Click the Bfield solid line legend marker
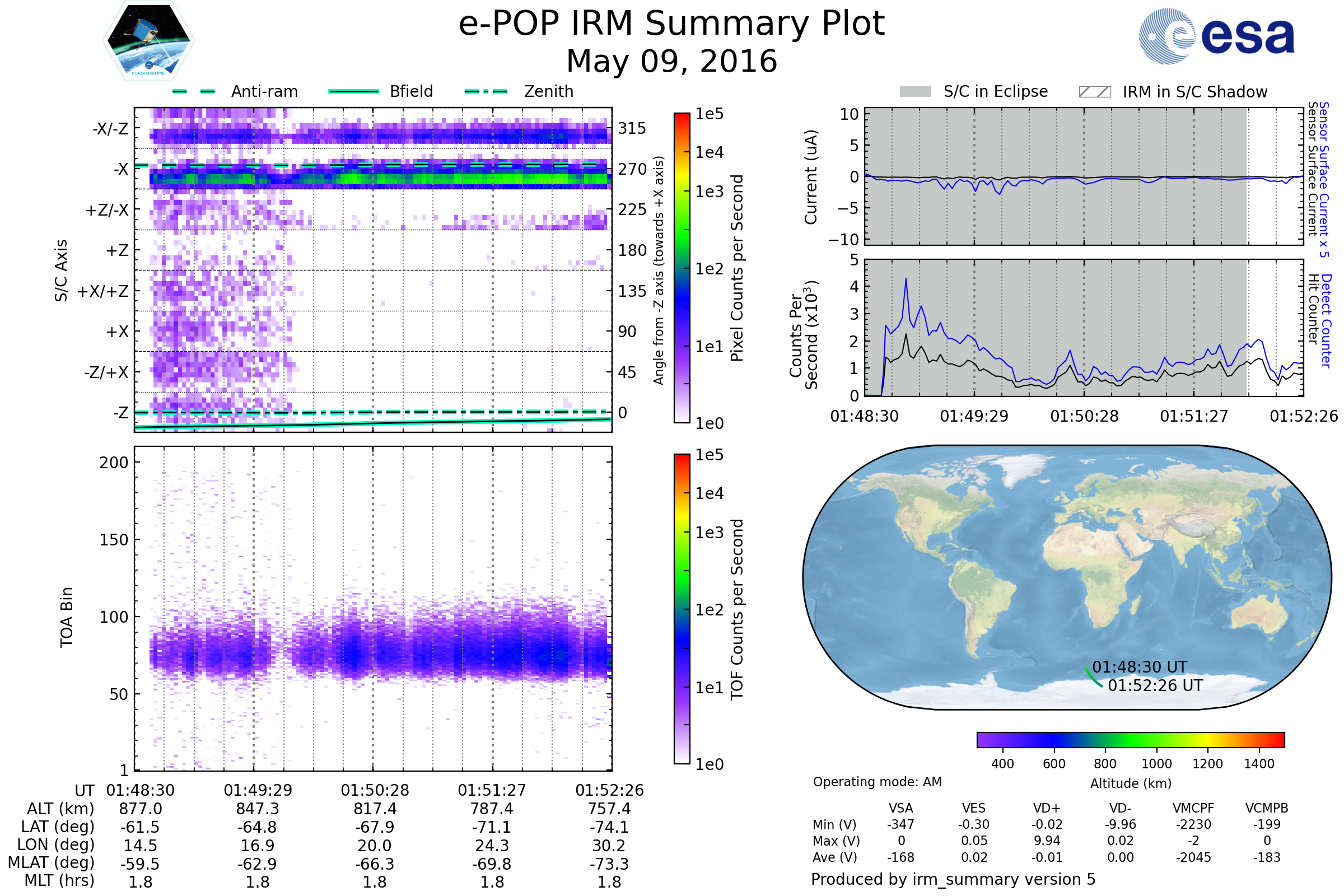 coord(353,91)
